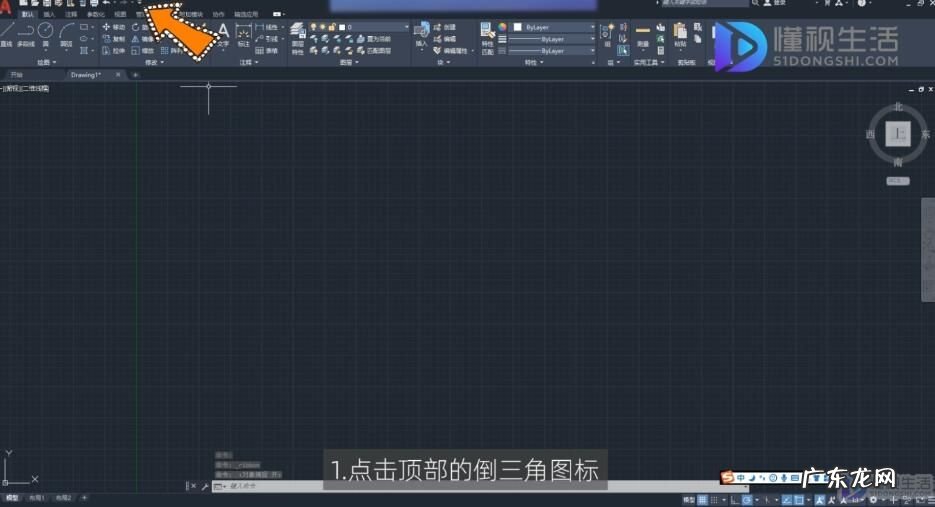The image size is (935, 507).
Task: Click the Undo arrow in quick access toolbar
Action: click(x=106, y=3)
